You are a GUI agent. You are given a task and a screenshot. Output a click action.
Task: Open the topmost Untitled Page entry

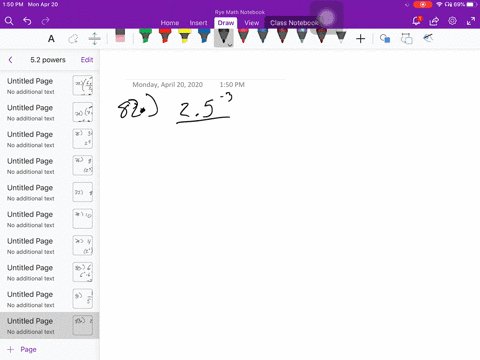point(49,86)
